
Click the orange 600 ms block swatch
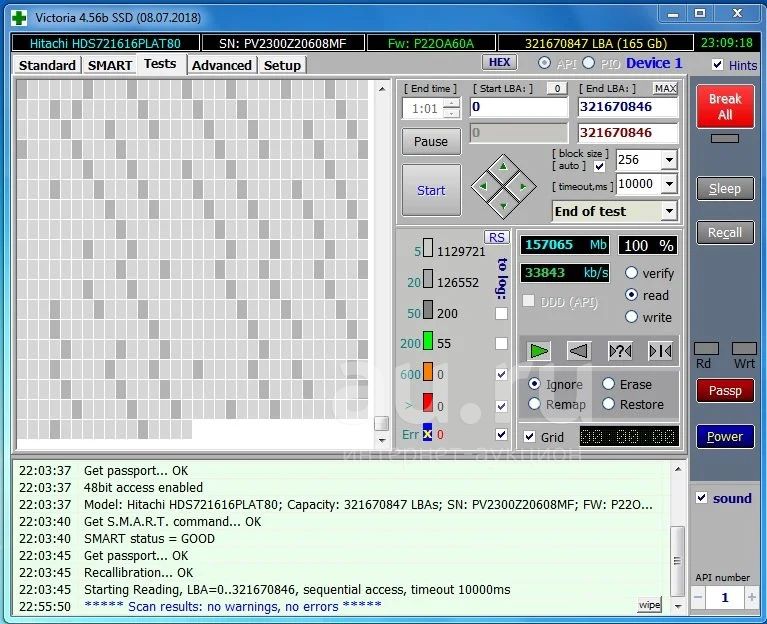coord(428,371)
